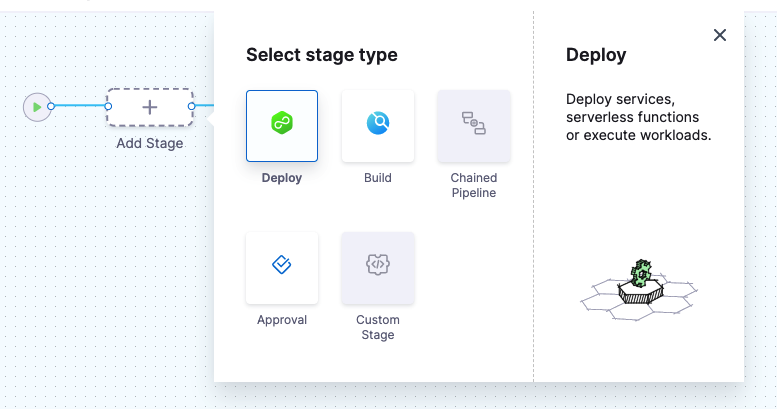The image size is (777, 409).
Task: Click the "Select stage type" heading
Action: tap(321, 55)
